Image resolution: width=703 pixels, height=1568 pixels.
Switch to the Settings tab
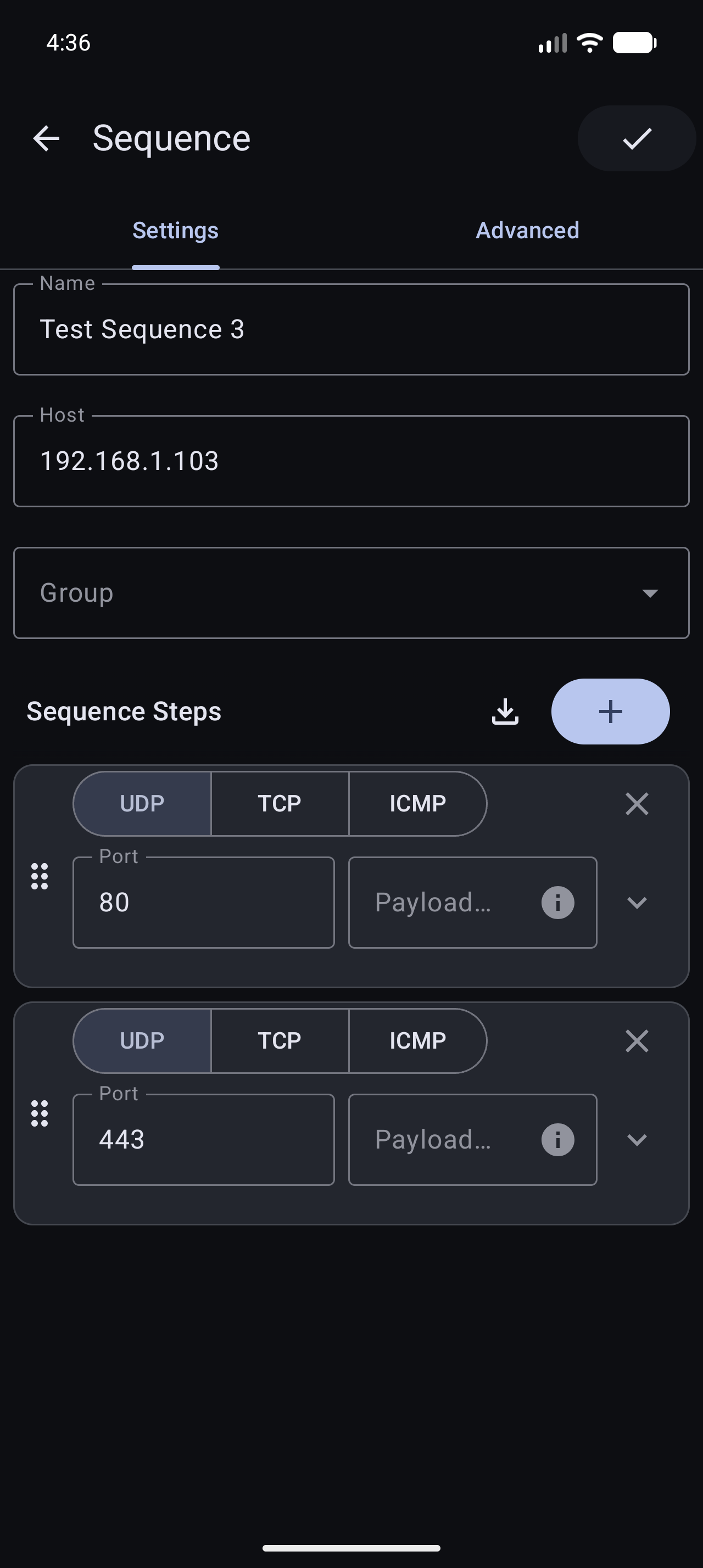(175, 231)
